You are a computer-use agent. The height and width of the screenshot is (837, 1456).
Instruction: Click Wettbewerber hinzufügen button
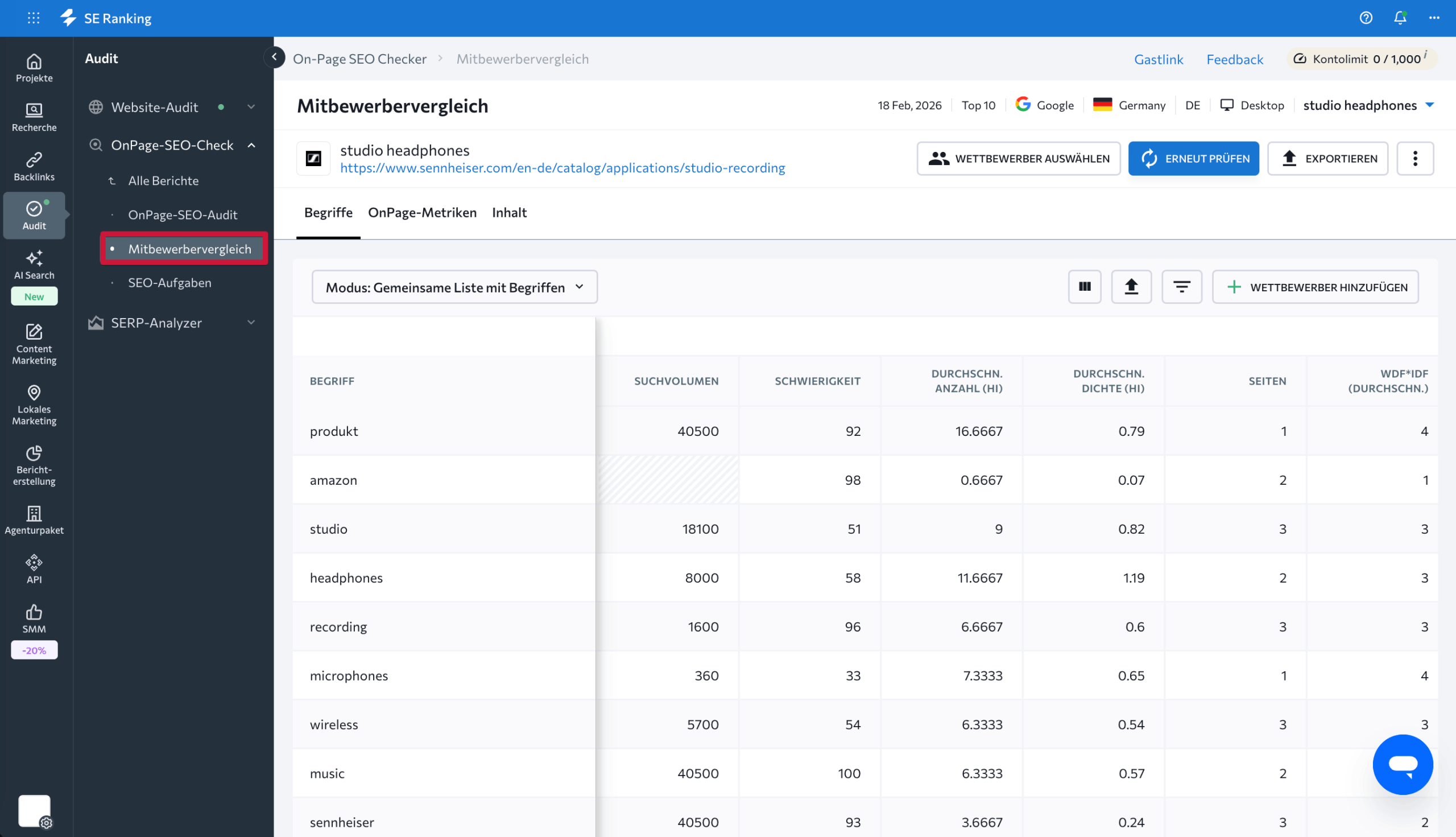pyautogui.click(x=1315, y=287)
